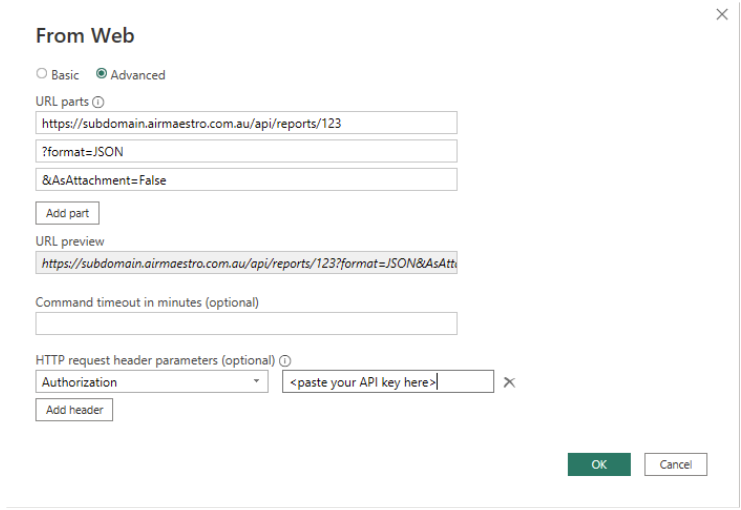Click the URL preview label

click(70, 241)
